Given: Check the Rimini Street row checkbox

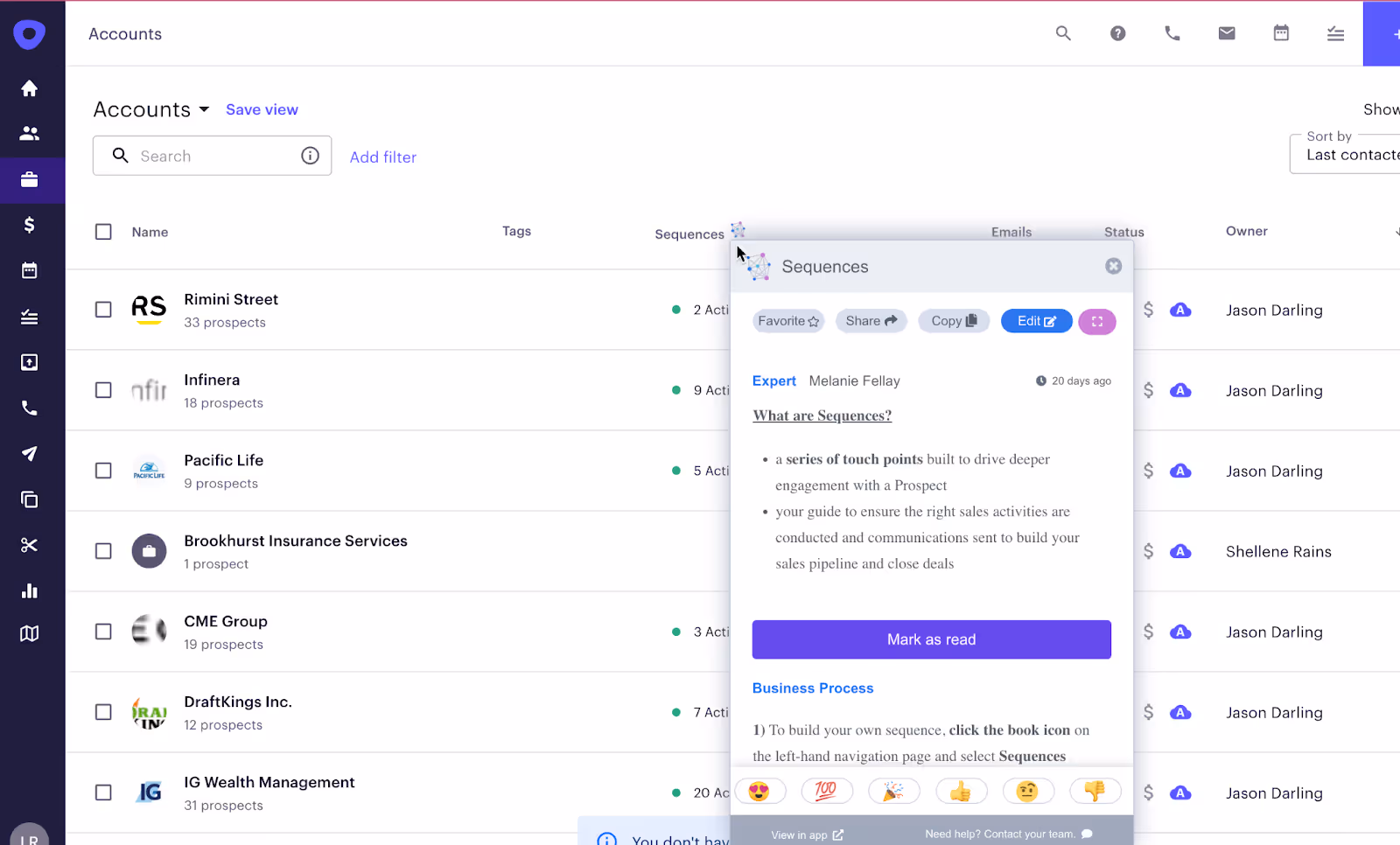Looking at the screenshot, I should (x=103, y=310).
